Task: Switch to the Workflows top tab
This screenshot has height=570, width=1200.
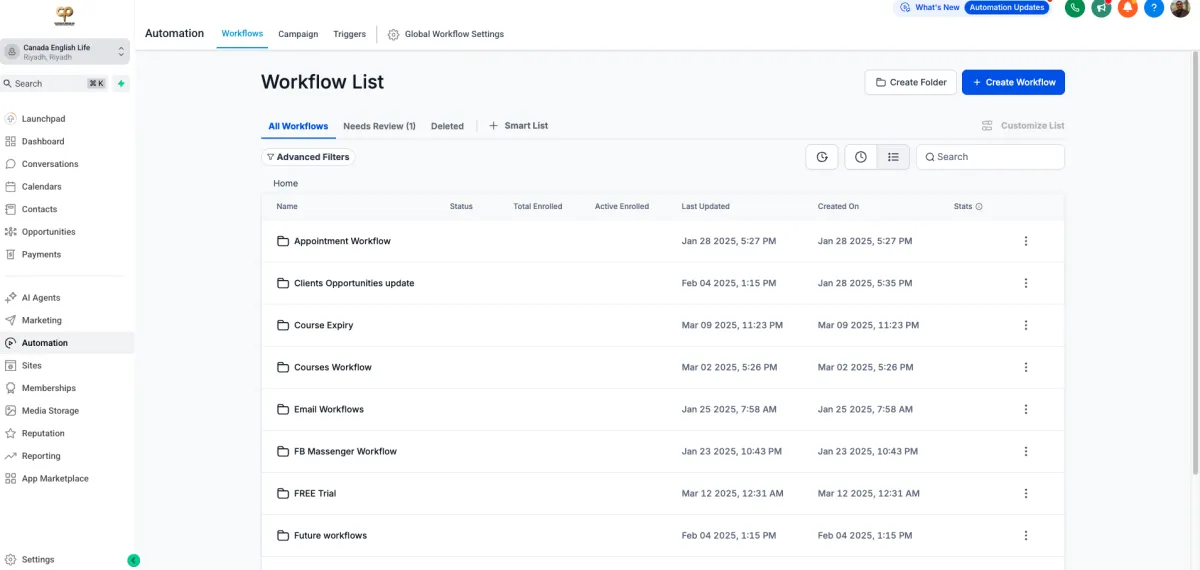Action: tap(242, 34)
